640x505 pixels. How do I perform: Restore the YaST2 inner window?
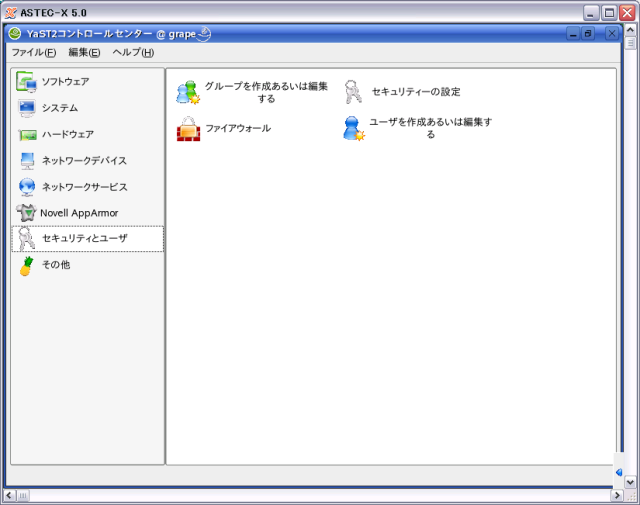coord(588,34)
